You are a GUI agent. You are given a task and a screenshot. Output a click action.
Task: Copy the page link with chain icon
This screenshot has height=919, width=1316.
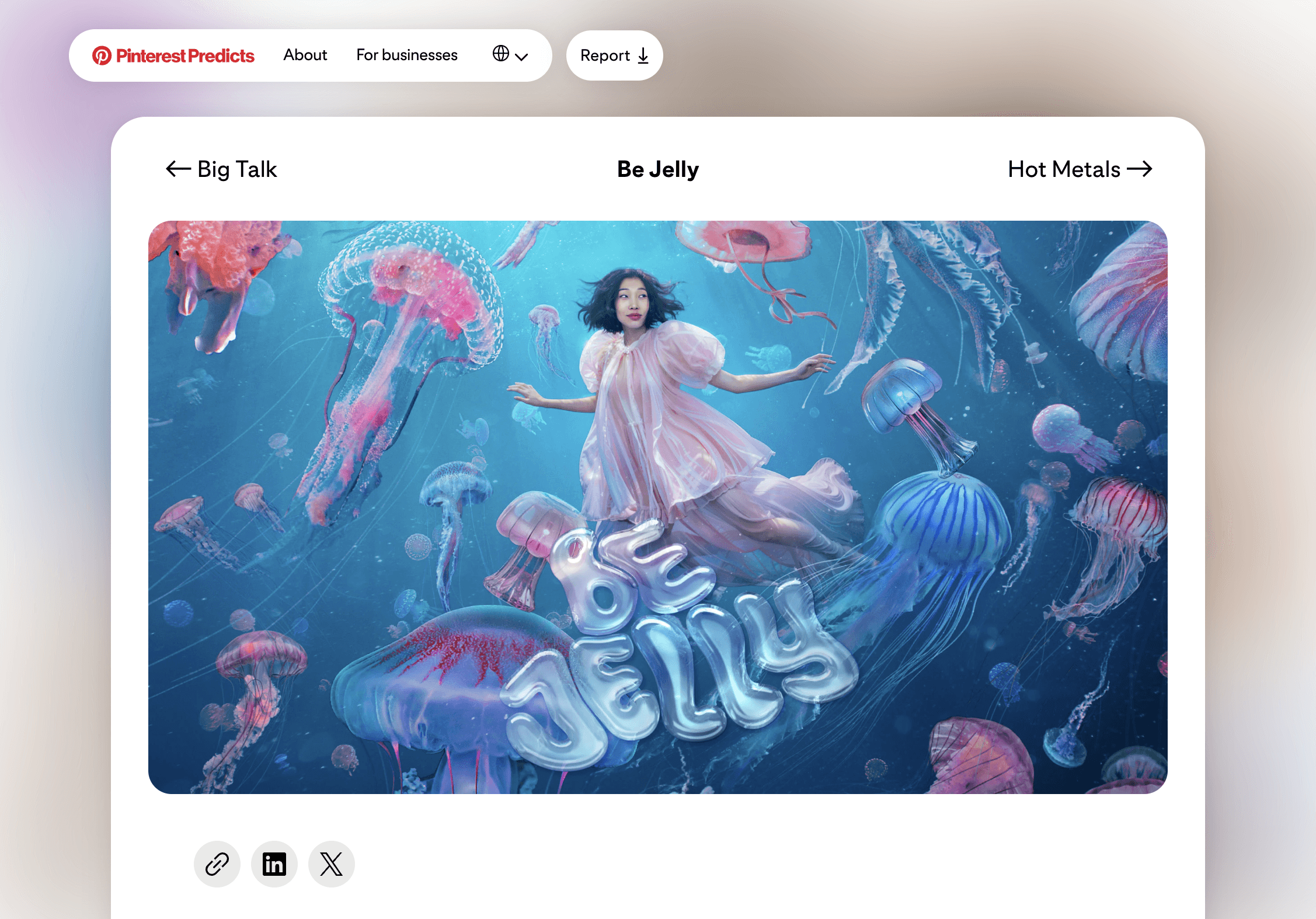click(x=217, y=864)
